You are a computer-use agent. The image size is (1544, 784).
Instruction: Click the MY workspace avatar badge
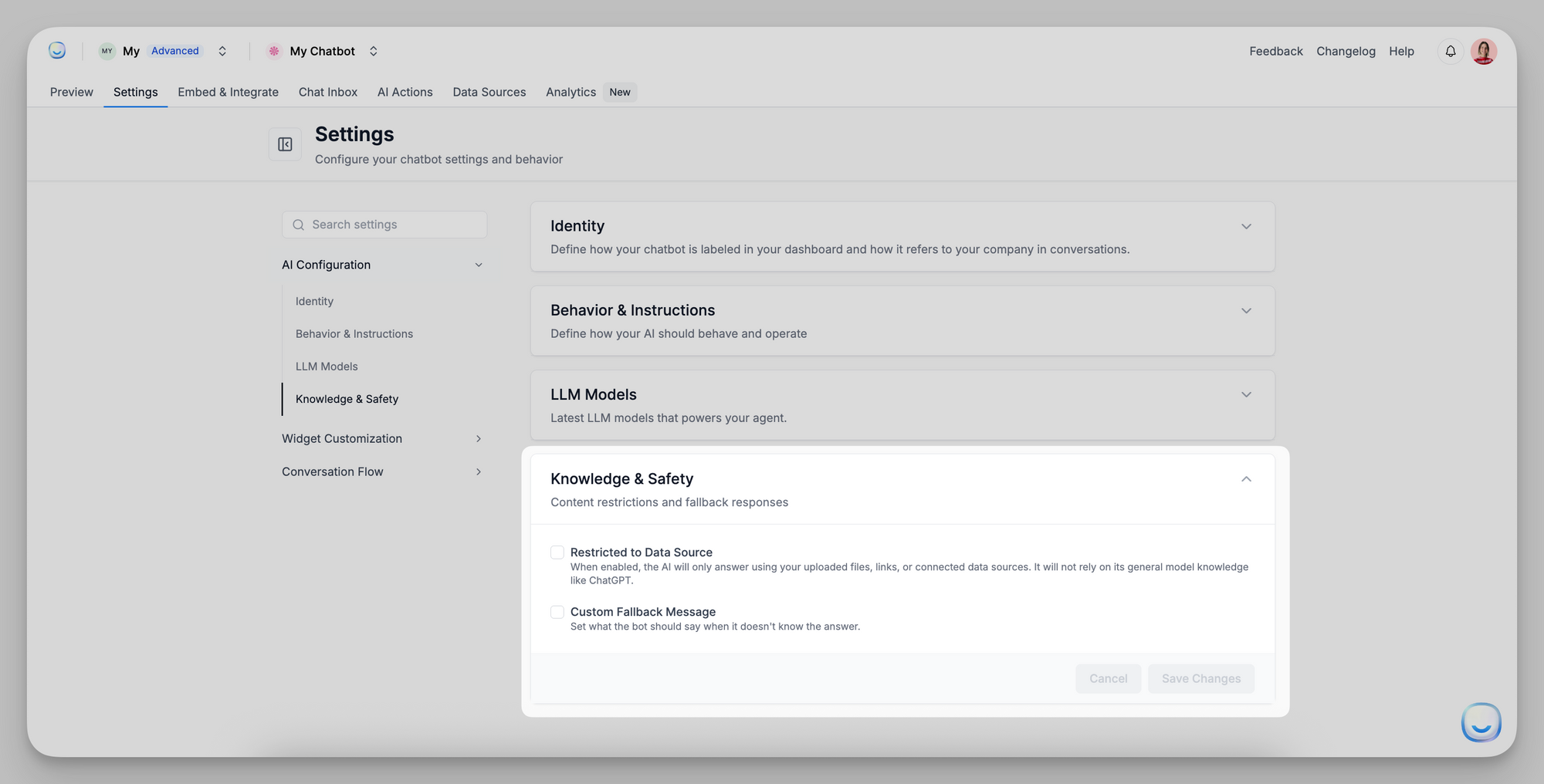[x=107, y=51]
